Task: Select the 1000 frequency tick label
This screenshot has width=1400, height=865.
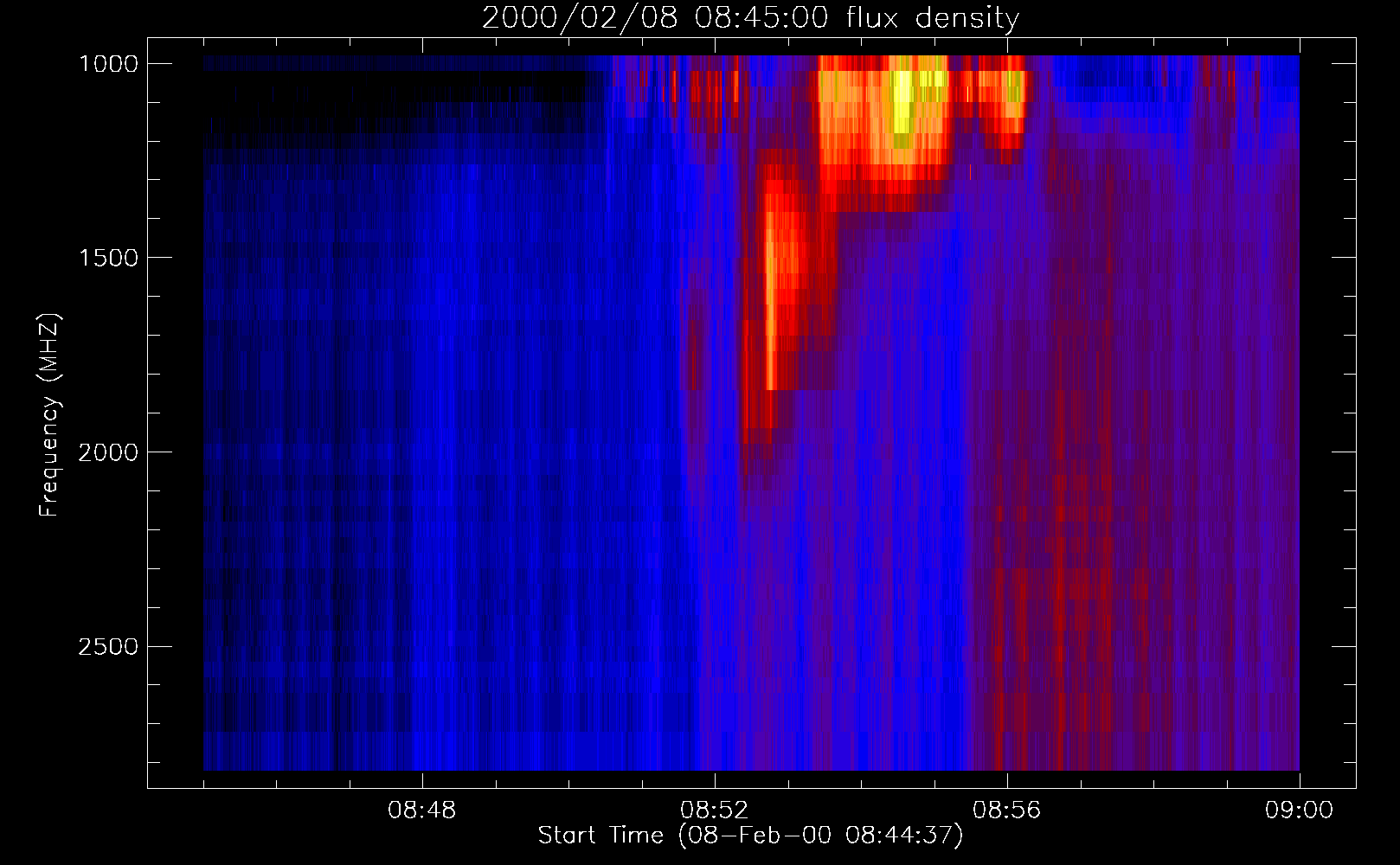Action: (108, 64)
